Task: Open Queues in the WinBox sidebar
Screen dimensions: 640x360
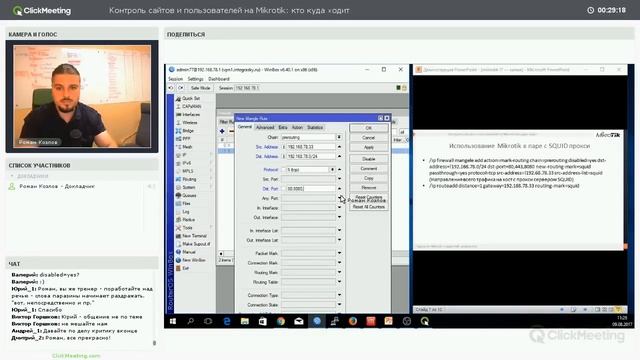Action: pyautogui.click(x=189, y=196)
